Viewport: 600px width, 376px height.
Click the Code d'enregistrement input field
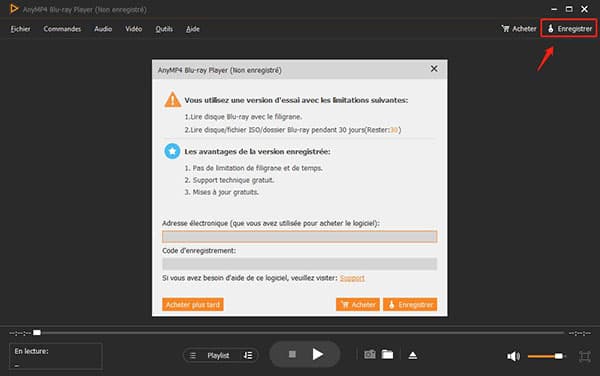(300, 264)
